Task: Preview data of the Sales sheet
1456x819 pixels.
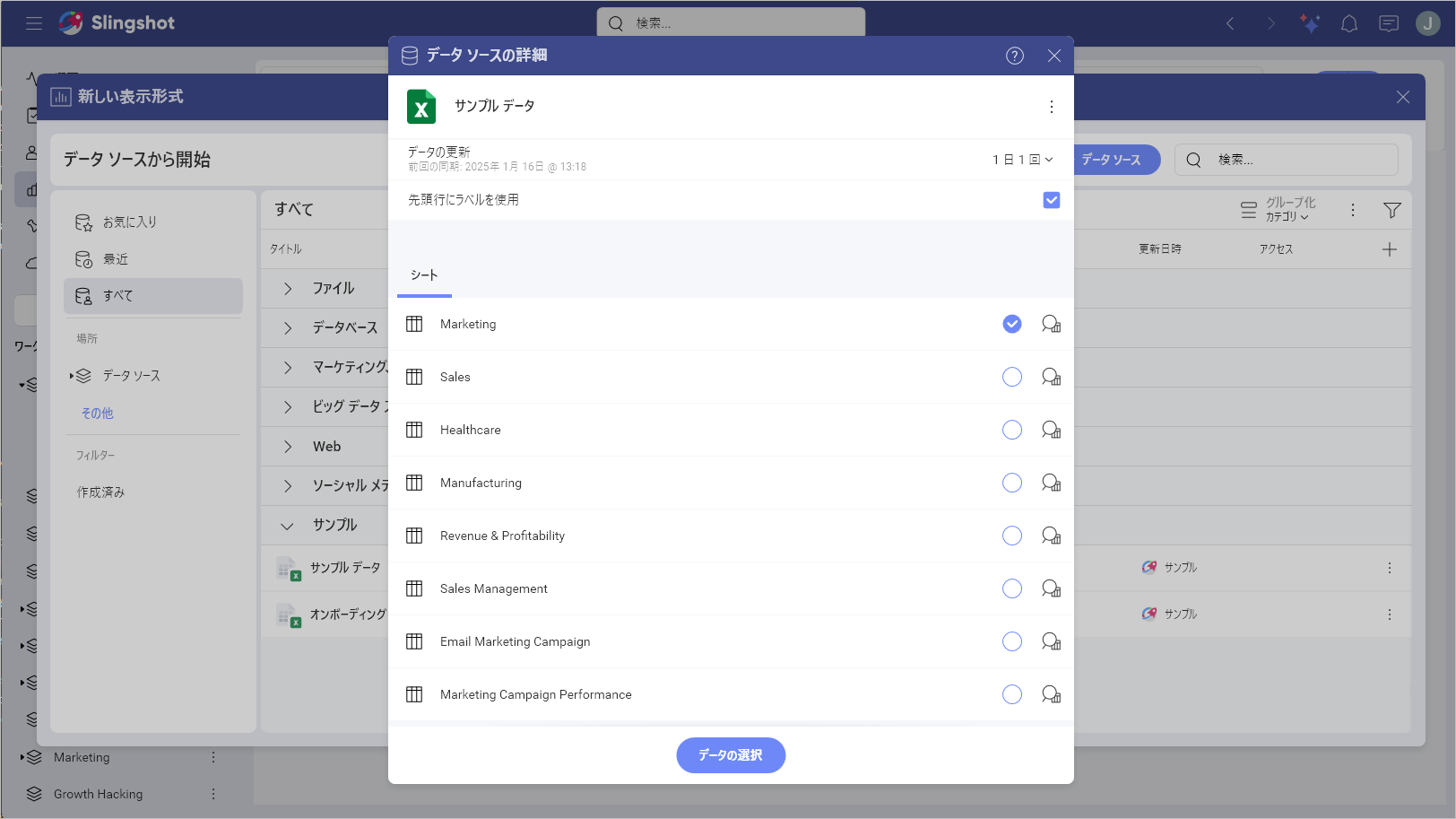Action: [x=1052, y=377]
